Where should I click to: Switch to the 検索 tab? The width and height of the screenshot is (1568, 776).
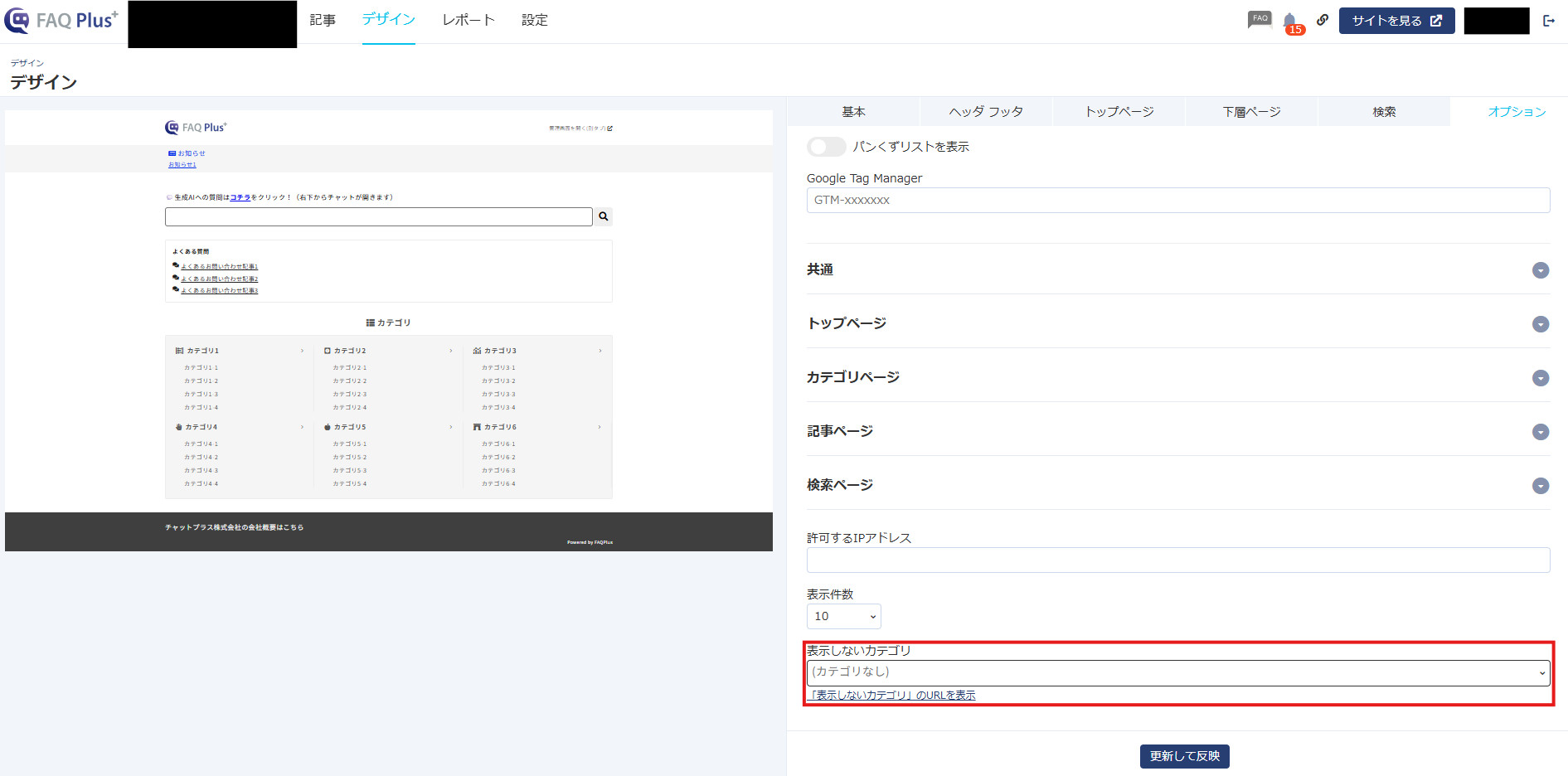(1384, 112)
